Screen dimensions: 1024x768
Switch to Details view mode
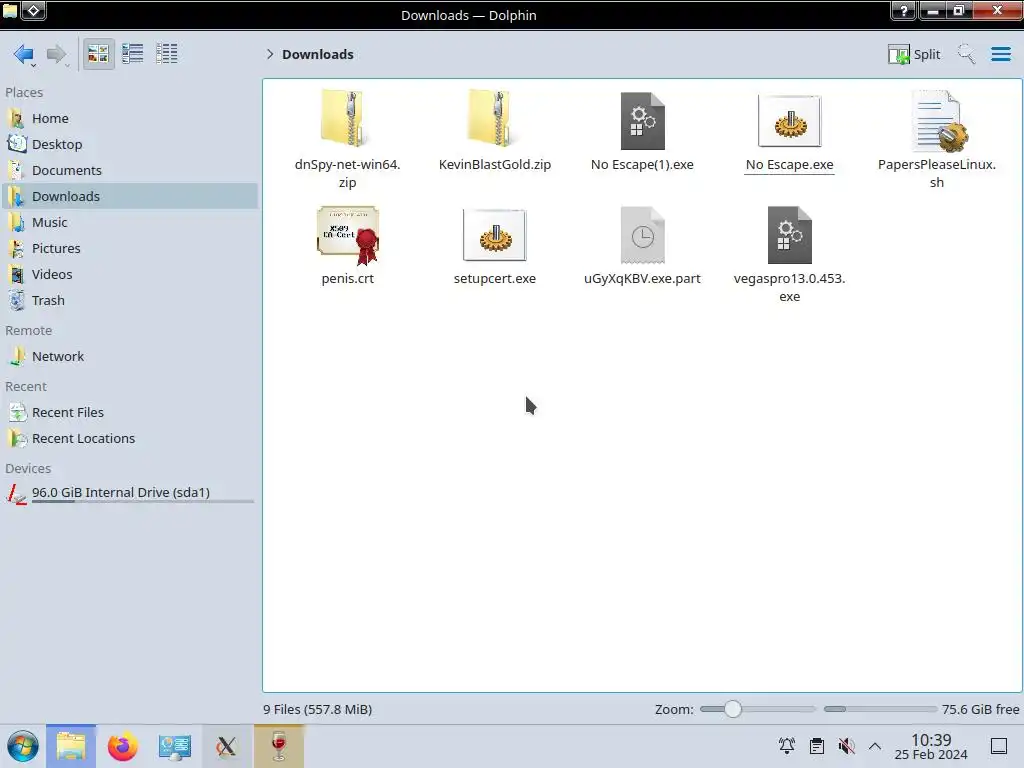(167, 54)
